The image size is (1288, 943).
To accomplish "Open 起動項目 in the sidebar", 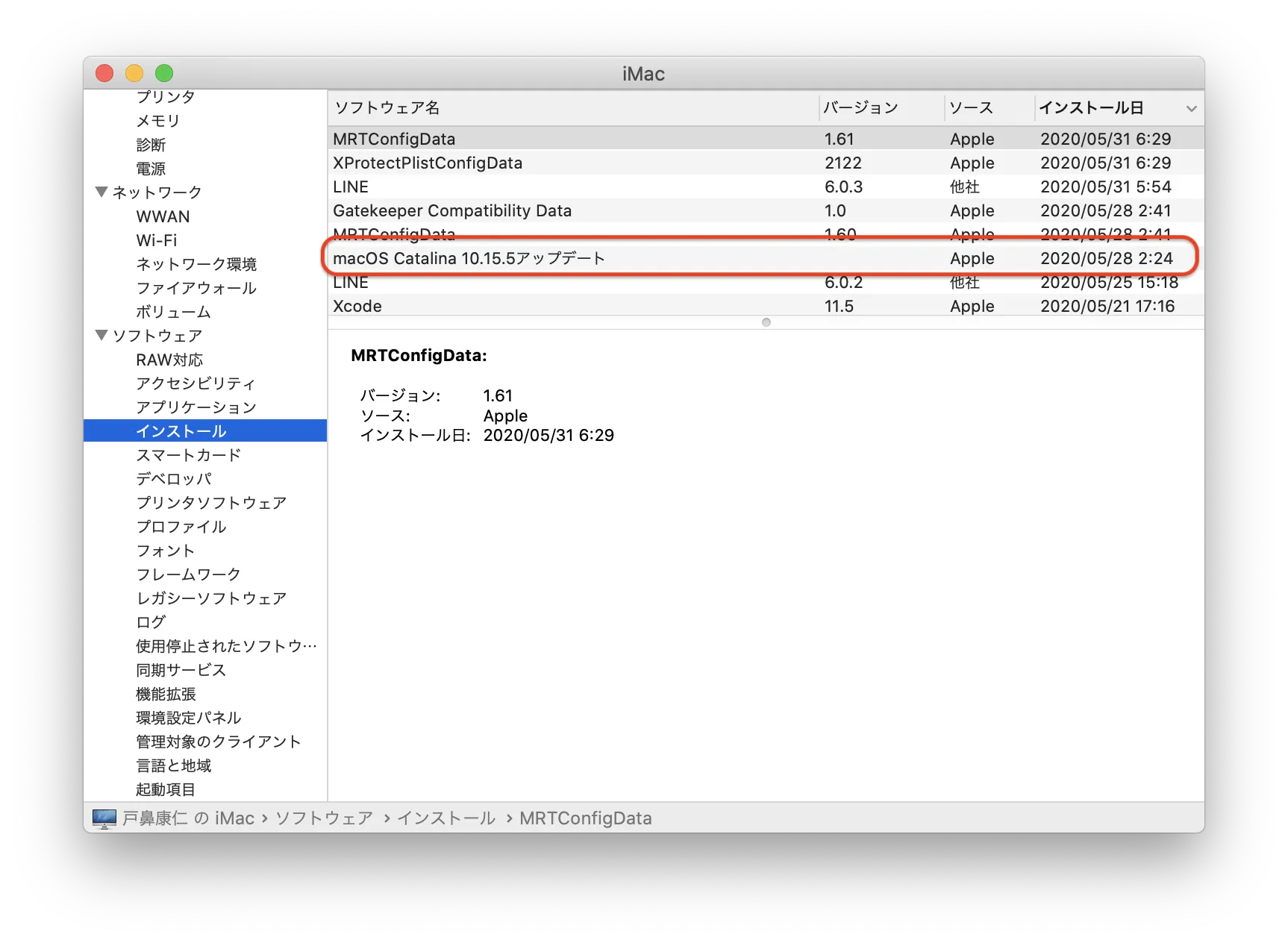I will [166, 789].
